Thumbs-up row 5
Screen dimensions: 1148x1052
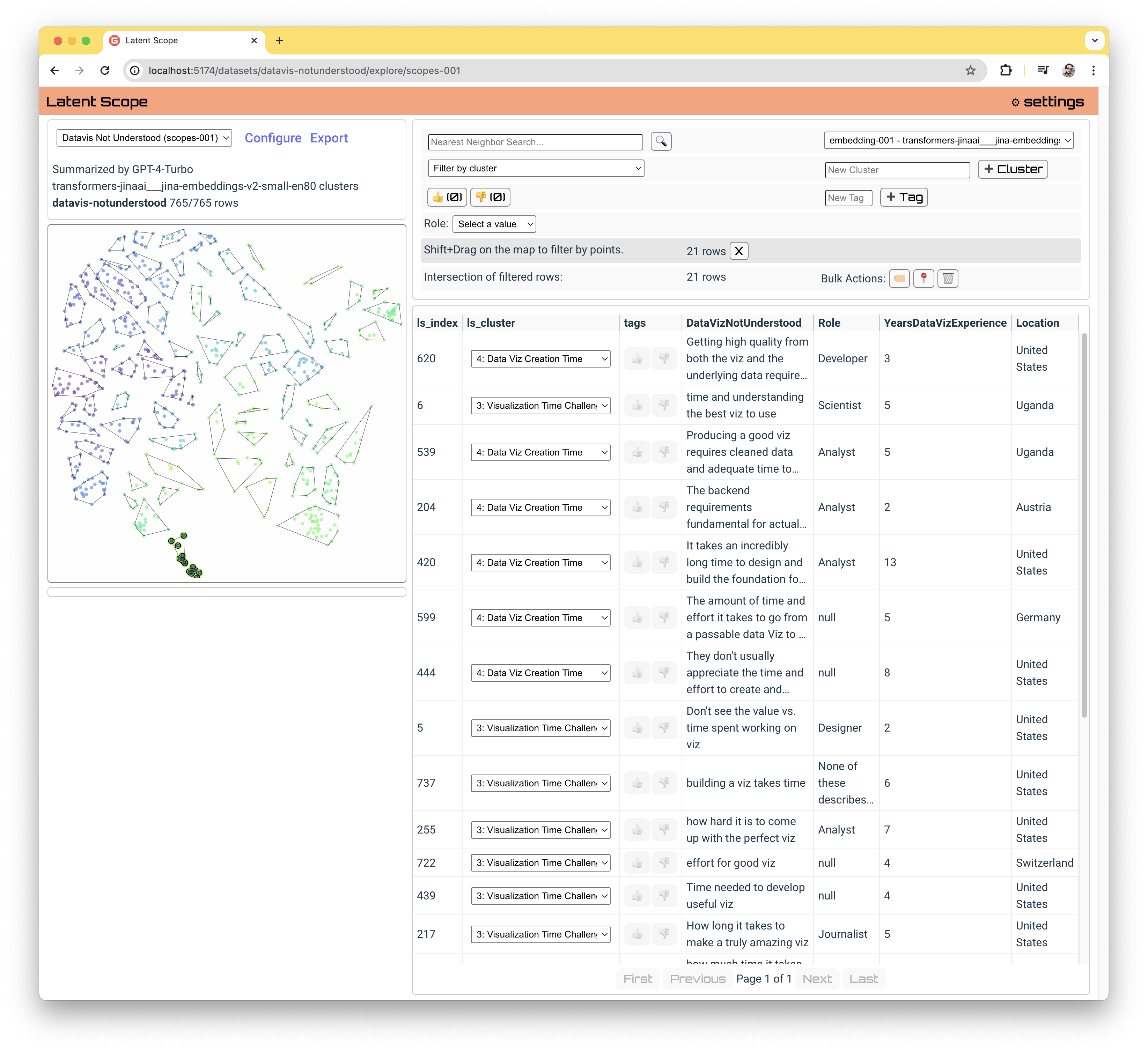pyautogui.click(x=637, y=728)
